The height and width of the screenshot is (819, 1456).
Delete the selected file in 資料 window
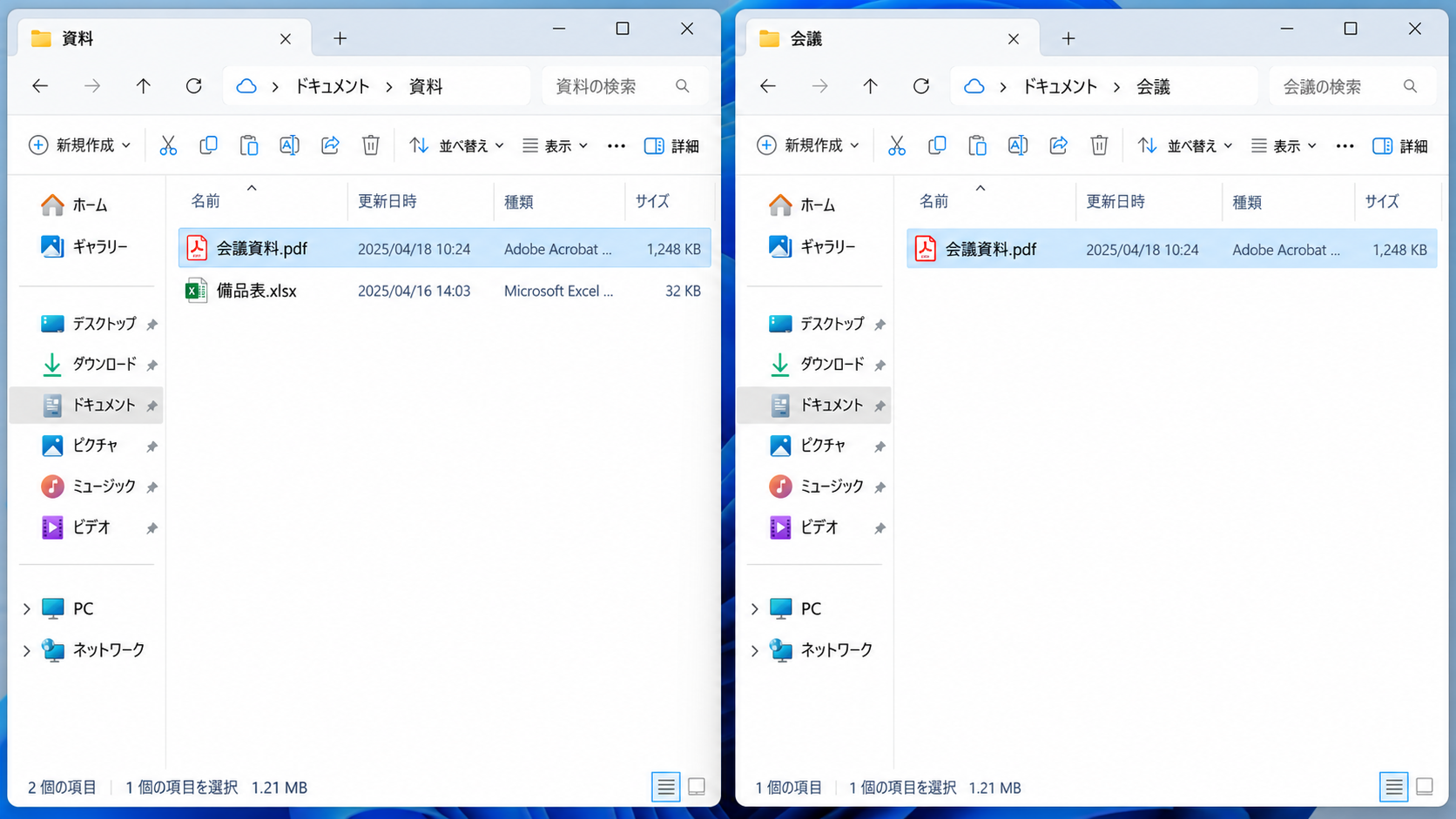tap(371, 145)
